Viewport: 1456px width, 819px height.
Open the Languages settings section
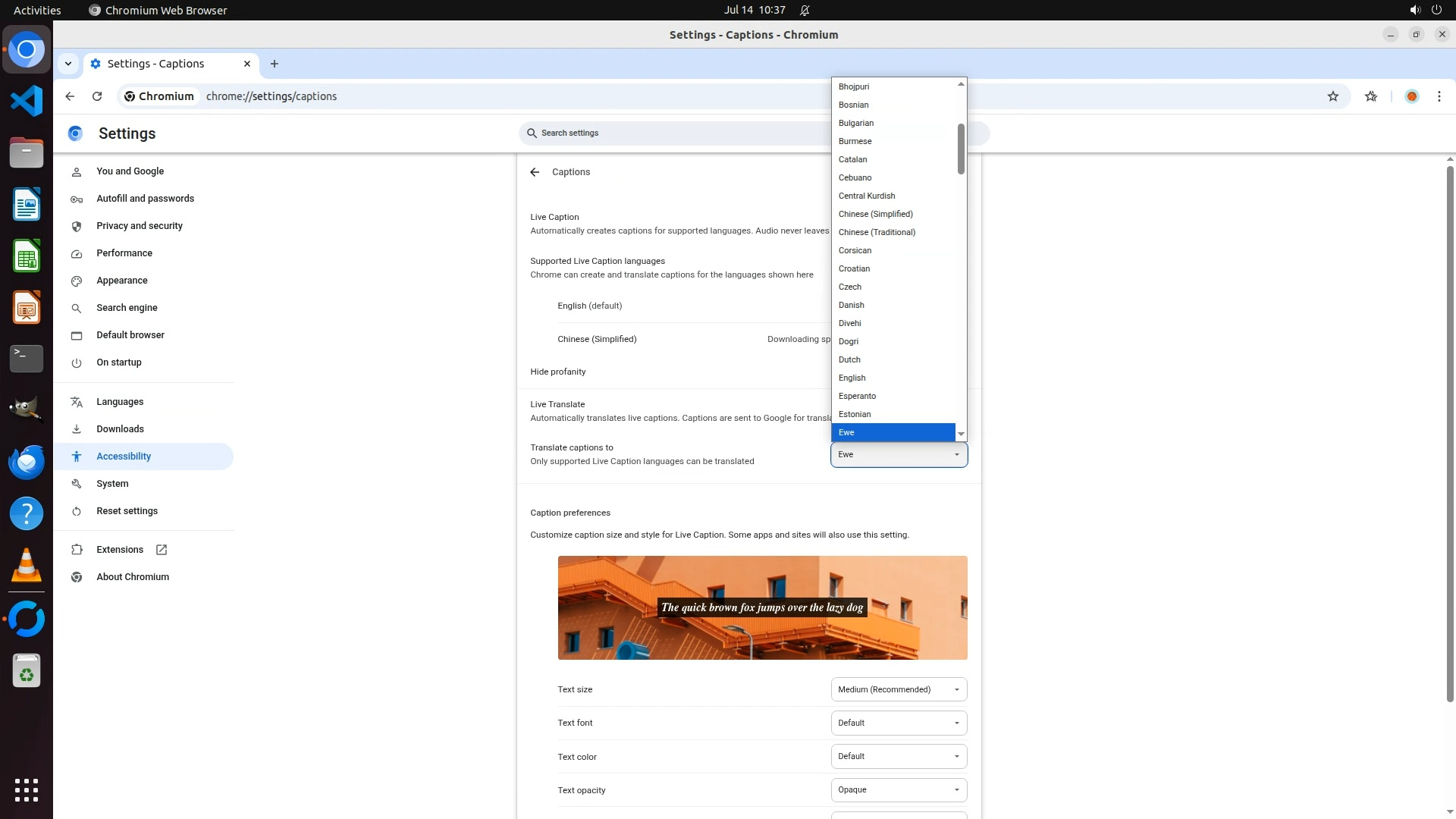(120, 402)
